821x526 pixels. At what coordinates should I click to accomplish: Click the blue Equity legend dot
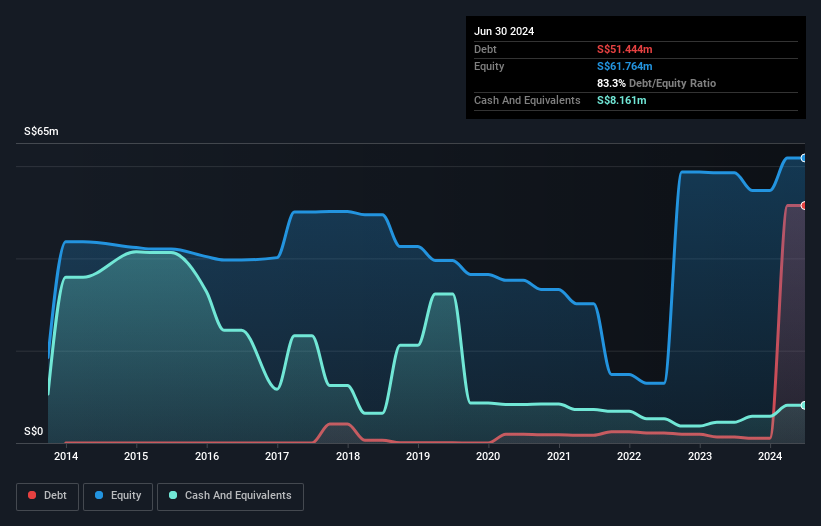click(101, 496)
